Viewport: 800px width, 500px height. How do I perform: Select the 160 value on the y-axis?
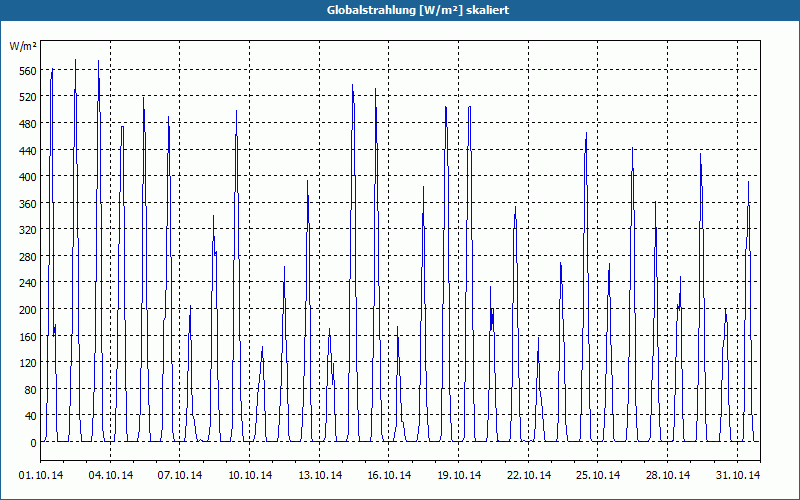[28, 336]
